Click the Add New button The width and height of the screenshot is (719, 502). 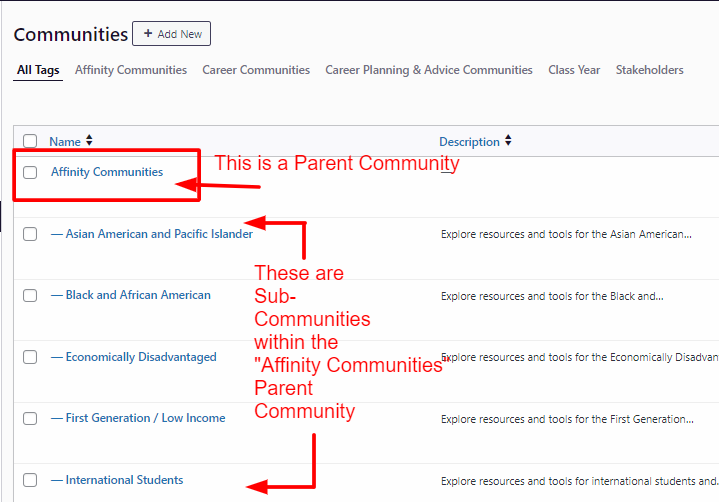coord(171,34)
